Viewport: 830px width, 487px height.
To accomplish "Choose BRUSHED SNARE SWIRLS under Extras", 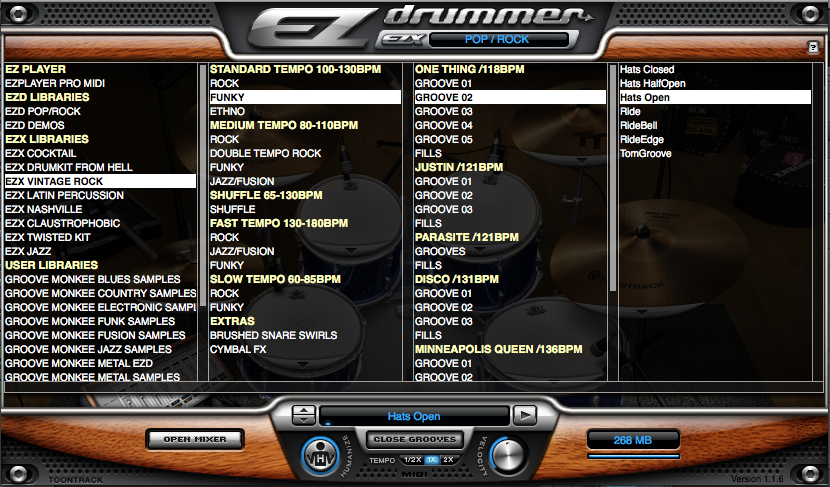I will [x=305, y=335].
